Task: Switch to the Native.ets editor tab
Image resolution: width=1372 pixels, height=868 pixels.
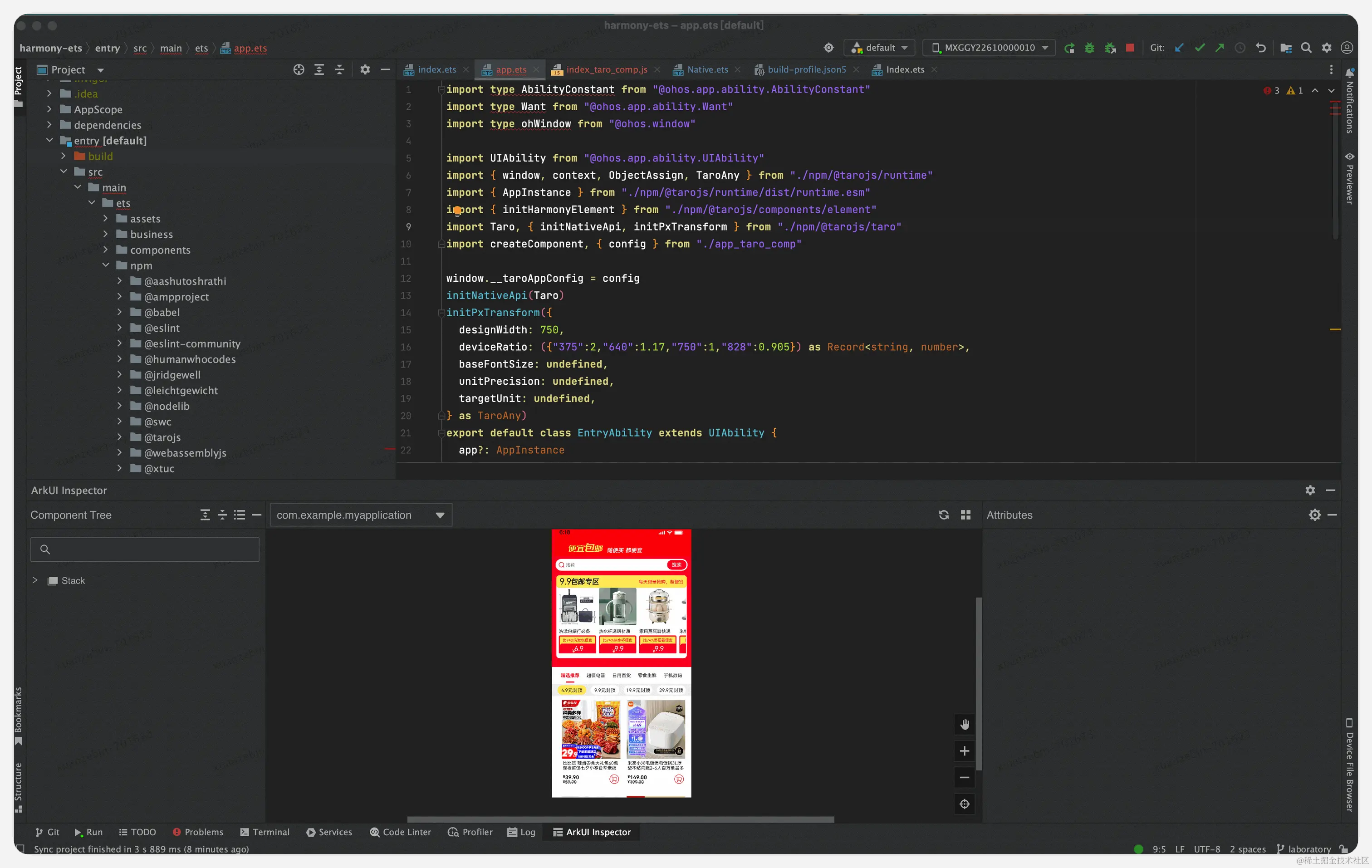Action: pyautogui.click(x=707, y=69)
